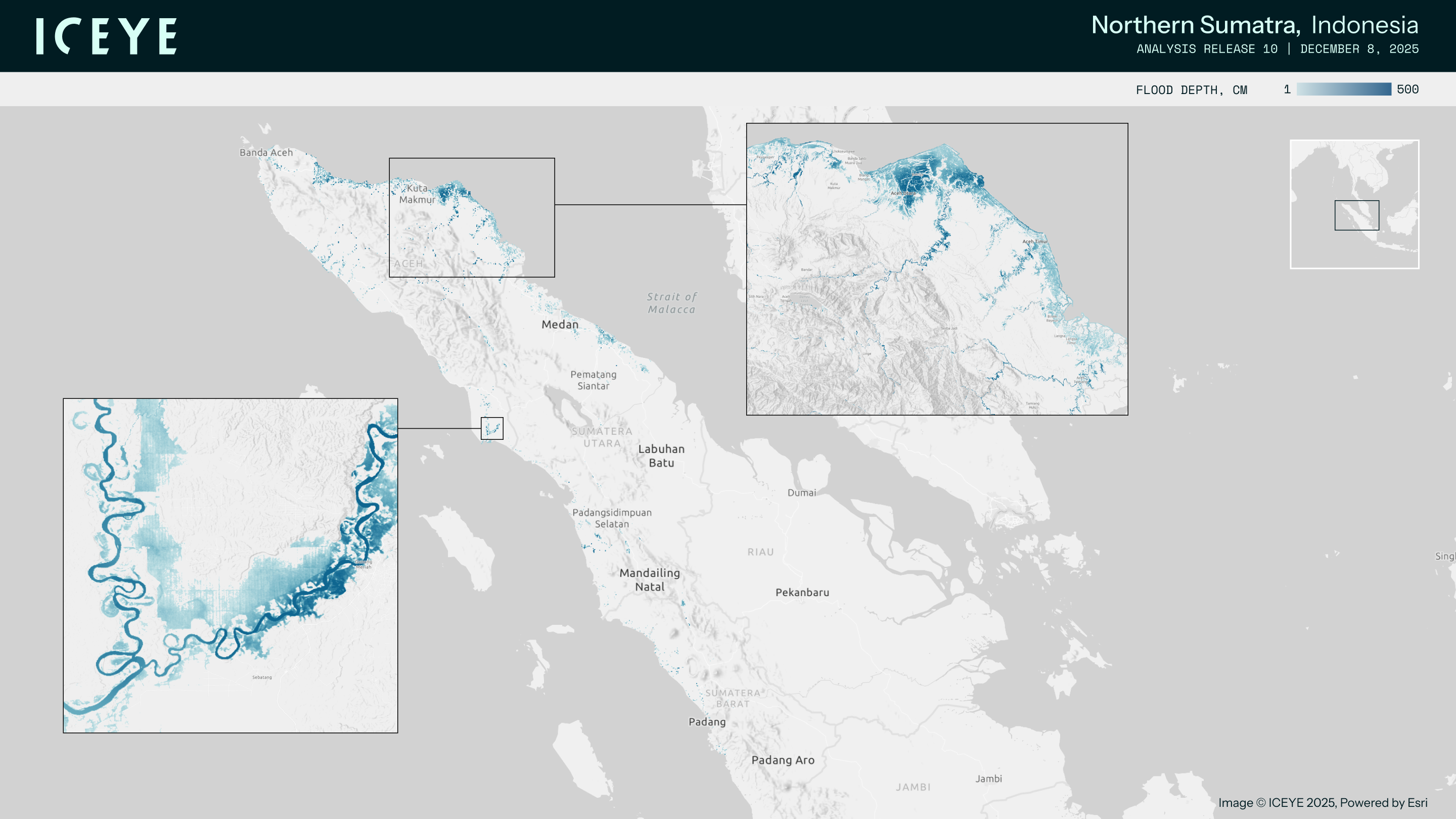This screenshot has width=1456, height=819.
Task: Click the locator overview map thumbnail
Action: click(x=1354, y=169)
